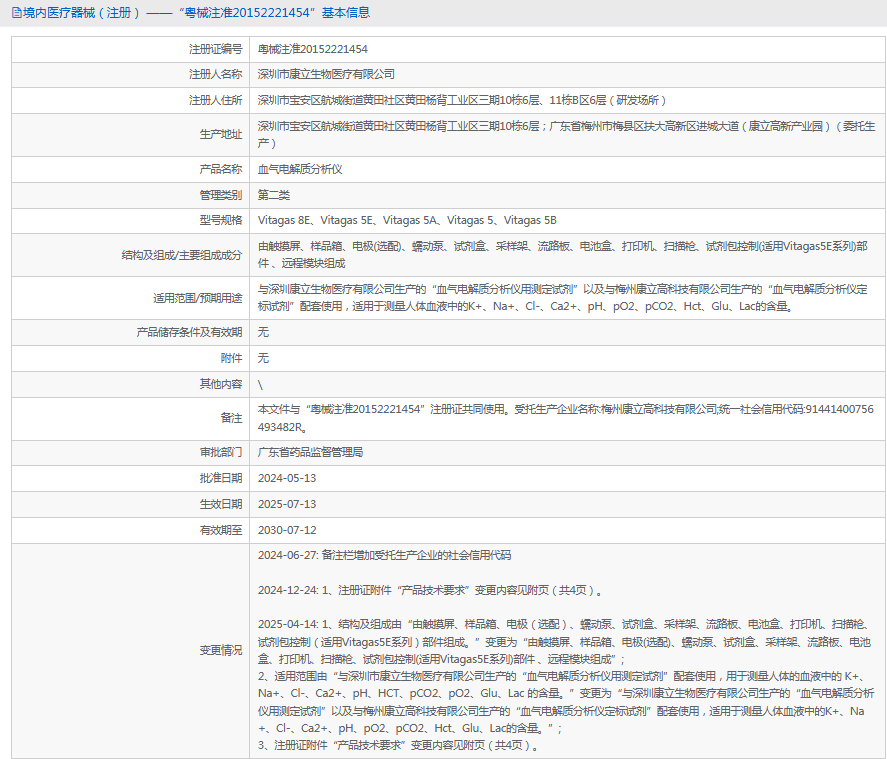Click the 适用范围/预期用途 label

pos(197,298)
